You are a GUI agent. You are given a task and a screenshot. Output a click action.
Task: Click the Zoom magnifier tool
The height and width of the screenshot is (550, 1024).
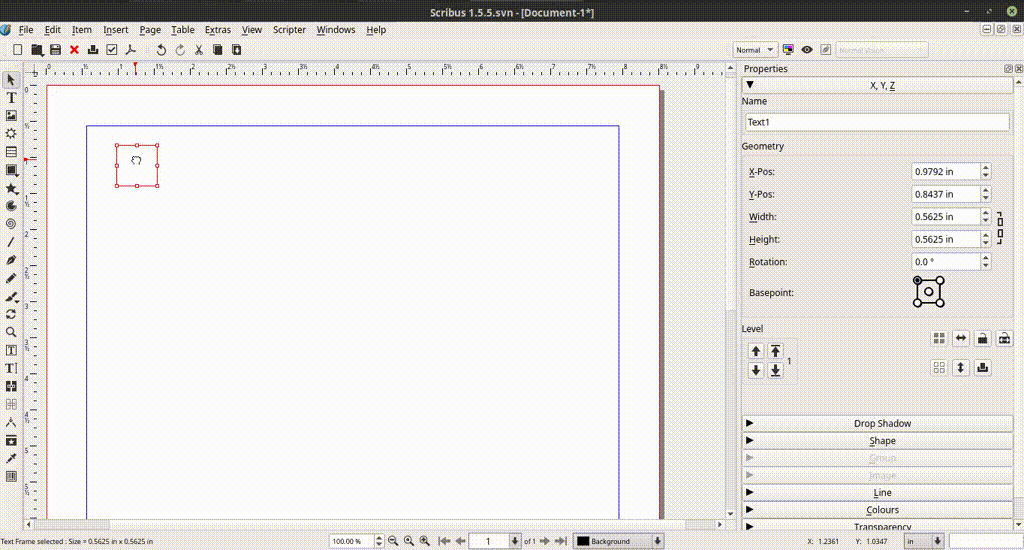click(11, 332)
